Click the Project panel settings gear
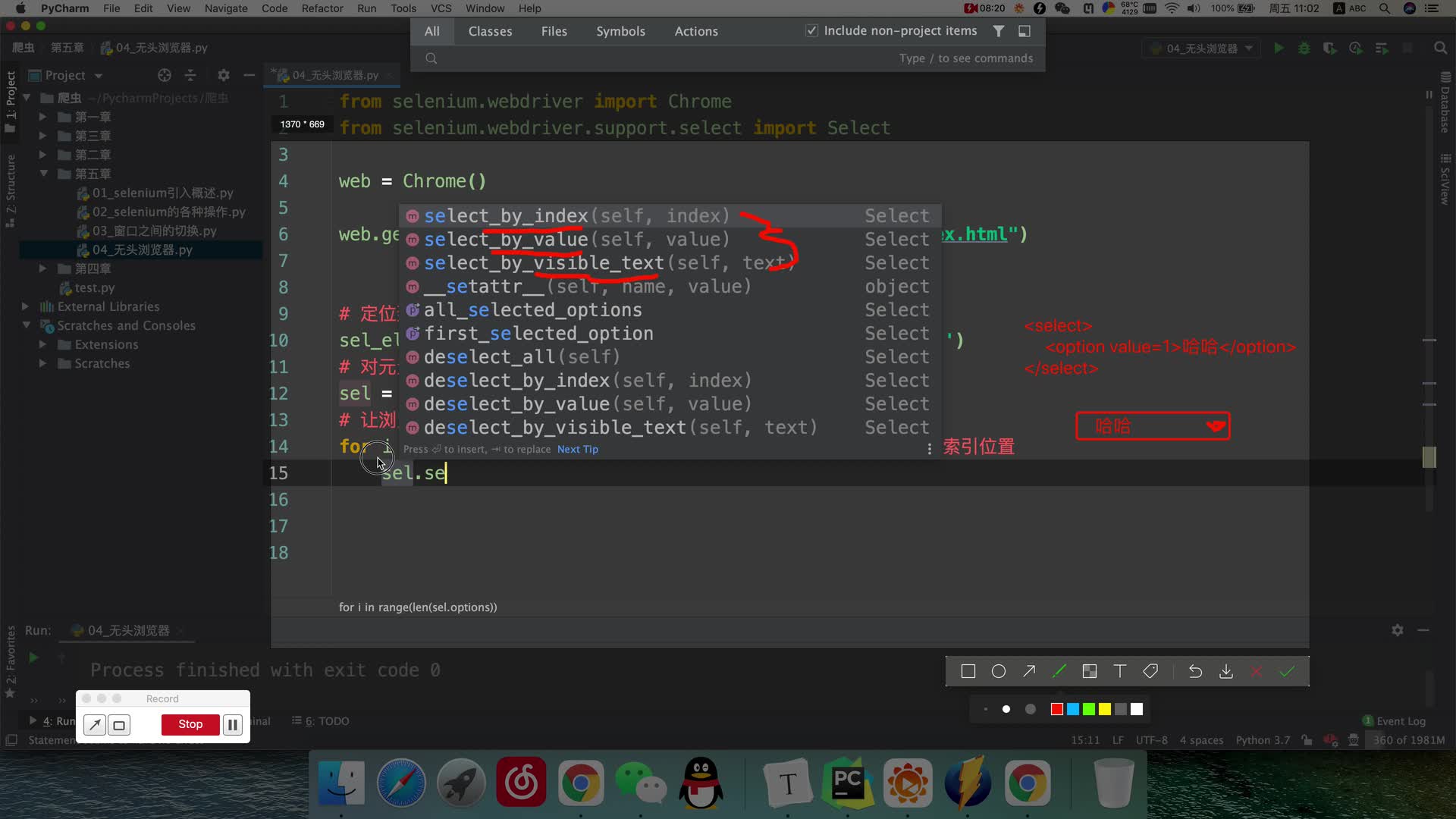Image resolution: width=1456 pixels, height=819 pixels. (223, 75)
